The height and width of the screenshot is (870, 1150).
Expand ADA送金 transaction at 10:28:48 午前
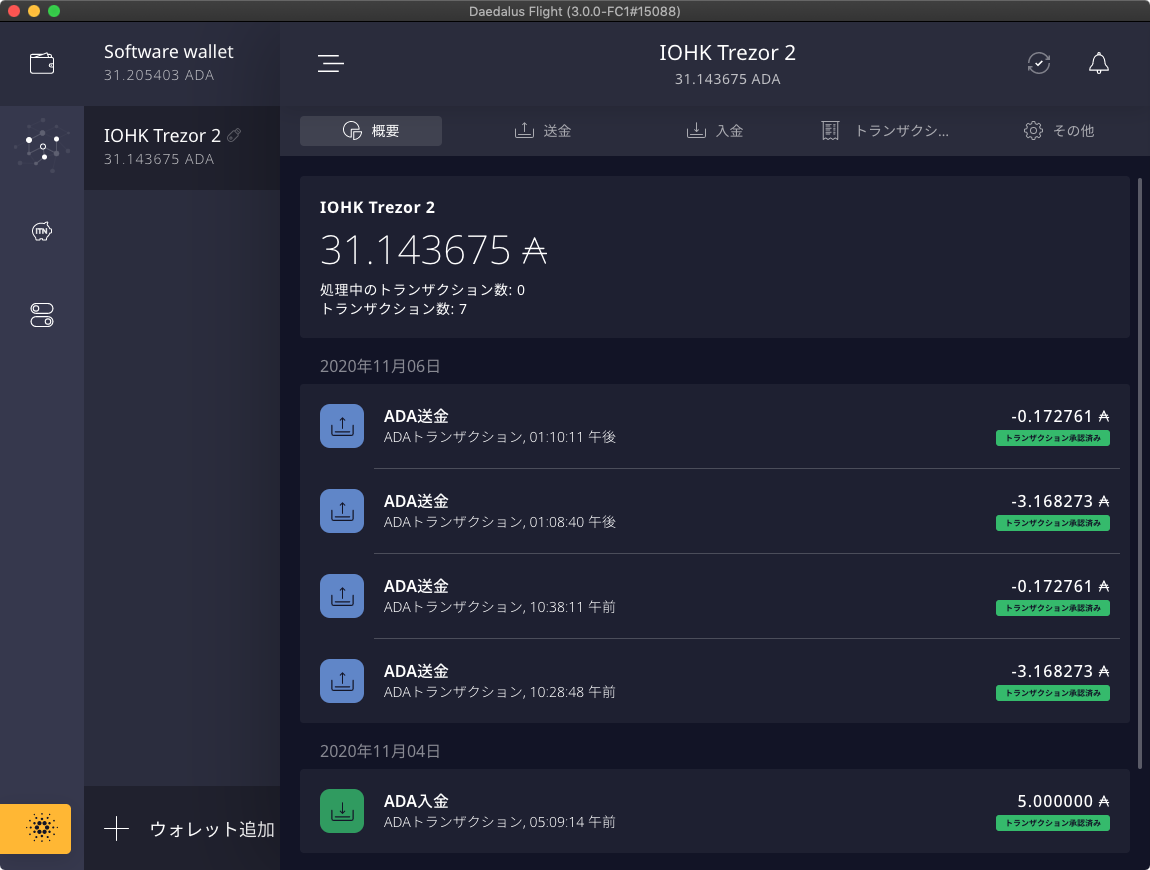pos(714,681)
